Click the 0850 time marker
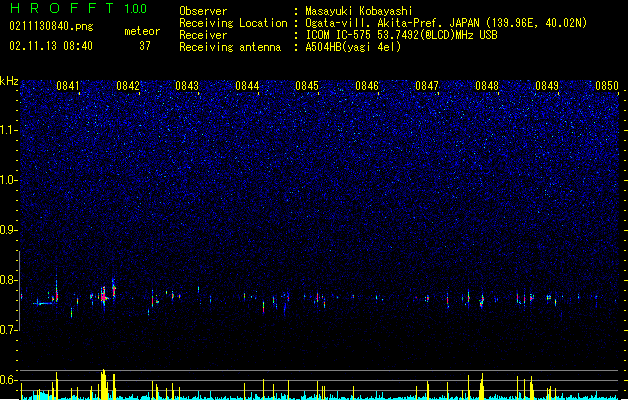The image size is (629, 400). 607,86
